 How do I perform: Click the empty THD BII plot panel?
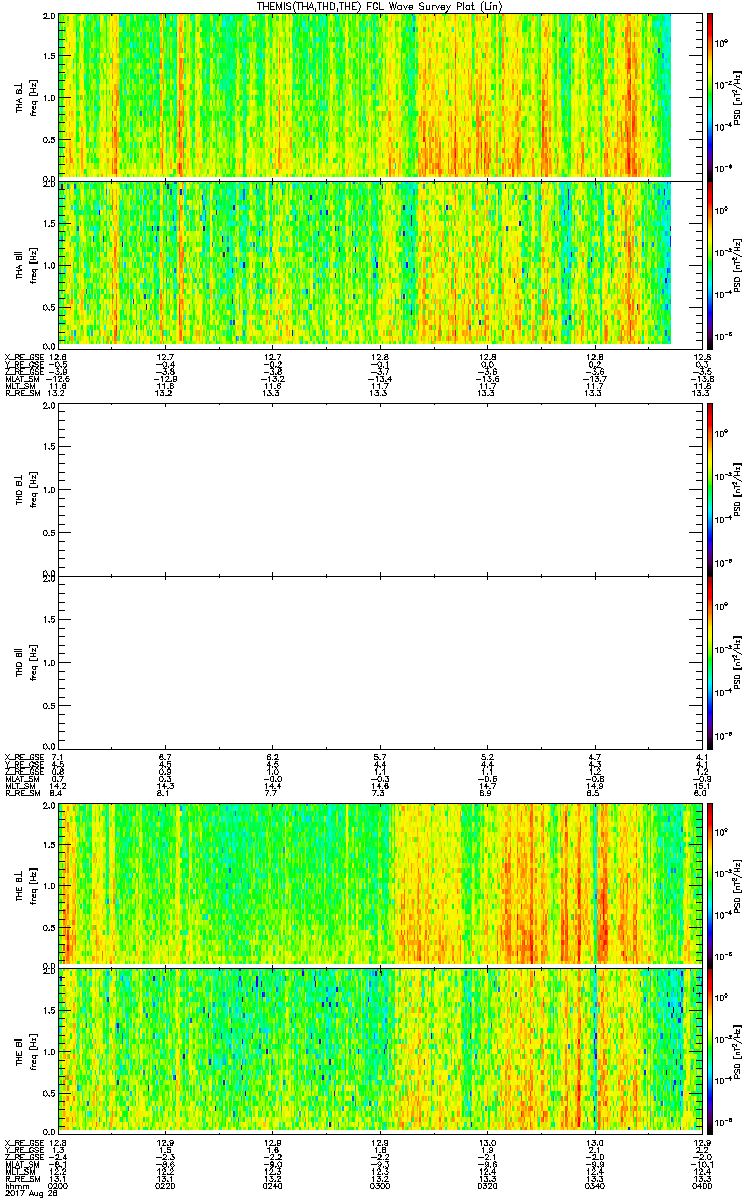(x=380, y=662)
